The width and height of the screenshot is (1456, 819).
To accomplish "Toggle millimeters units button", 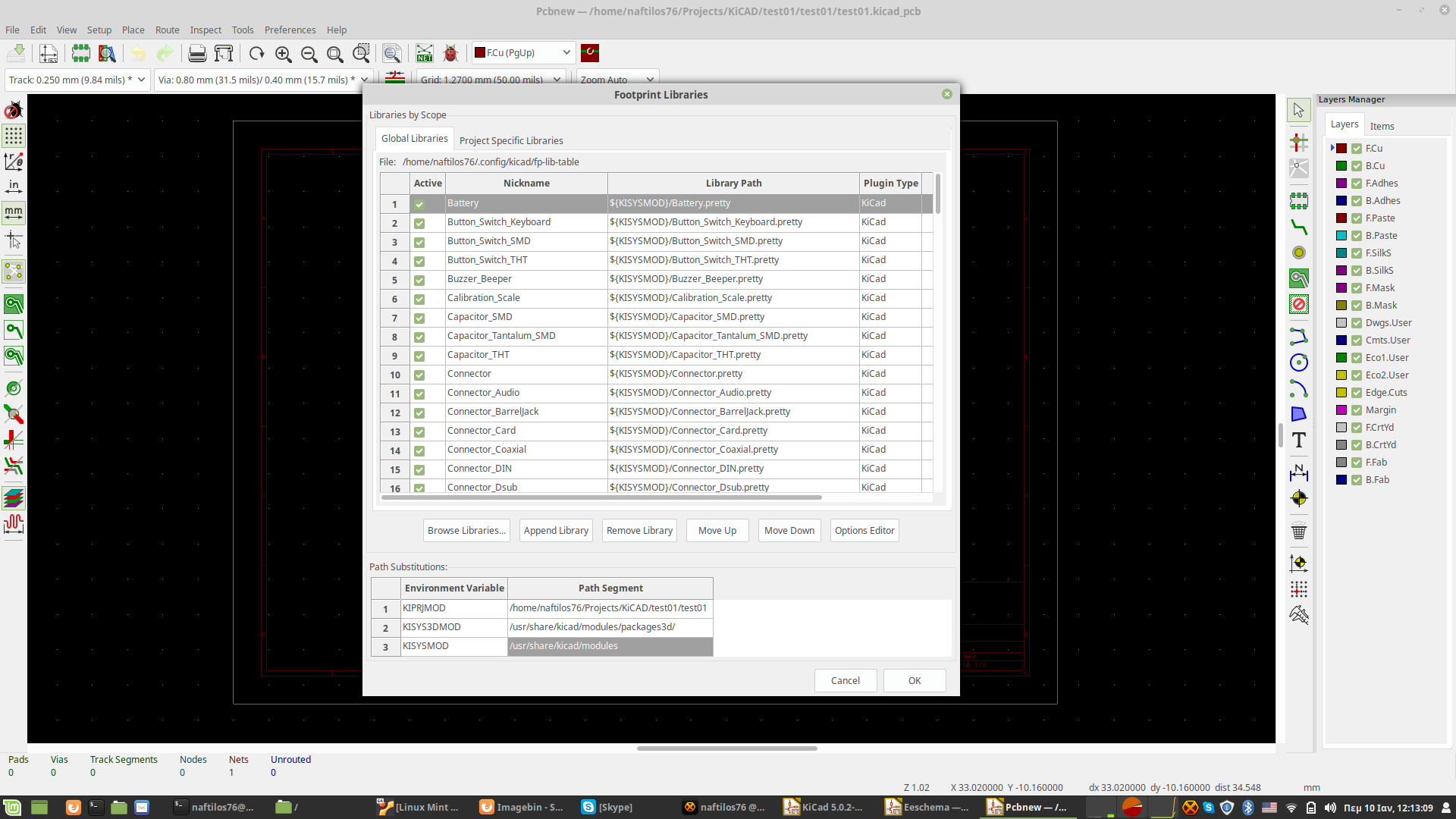I will (x=14, y=213).
